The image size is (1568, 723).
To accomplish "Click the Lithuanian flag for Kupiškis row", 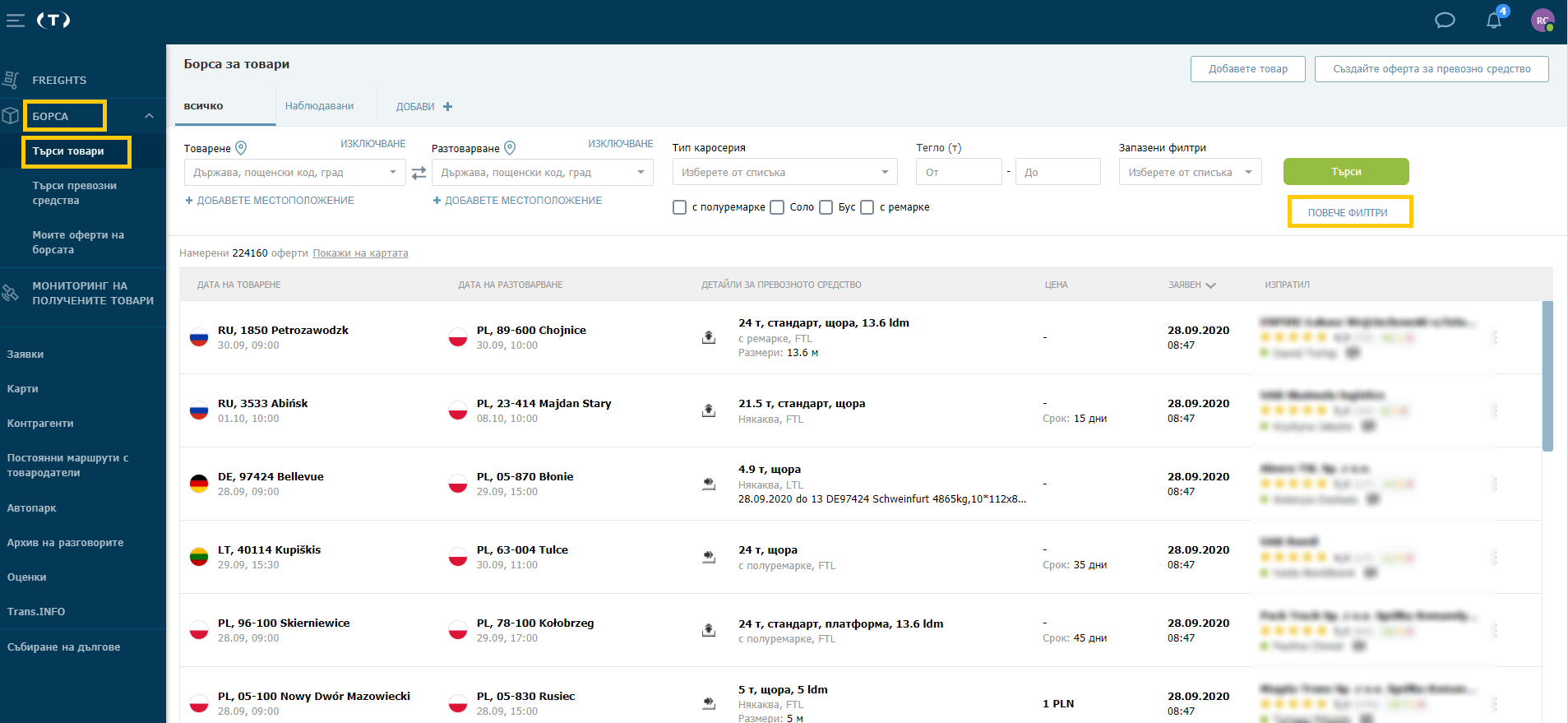I will coord(199,557).
